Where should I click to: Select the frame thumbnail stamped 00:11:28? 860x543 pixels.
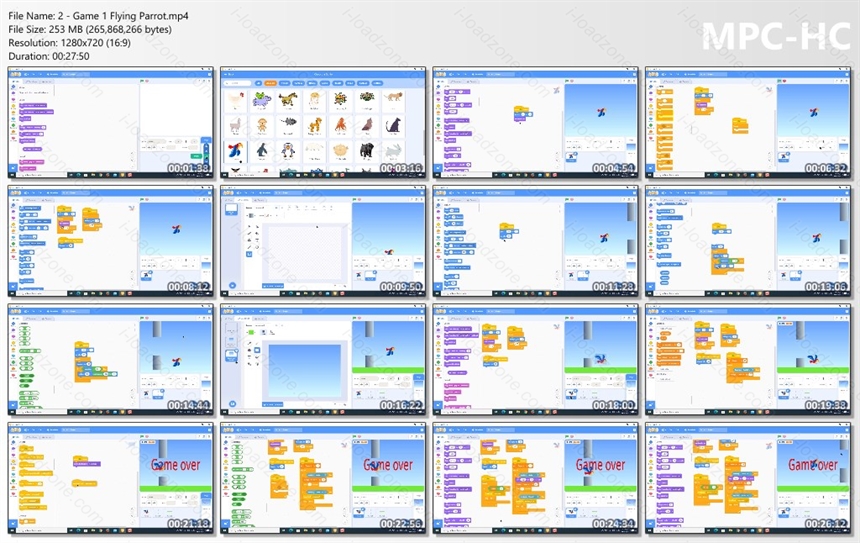pos(536,242)
